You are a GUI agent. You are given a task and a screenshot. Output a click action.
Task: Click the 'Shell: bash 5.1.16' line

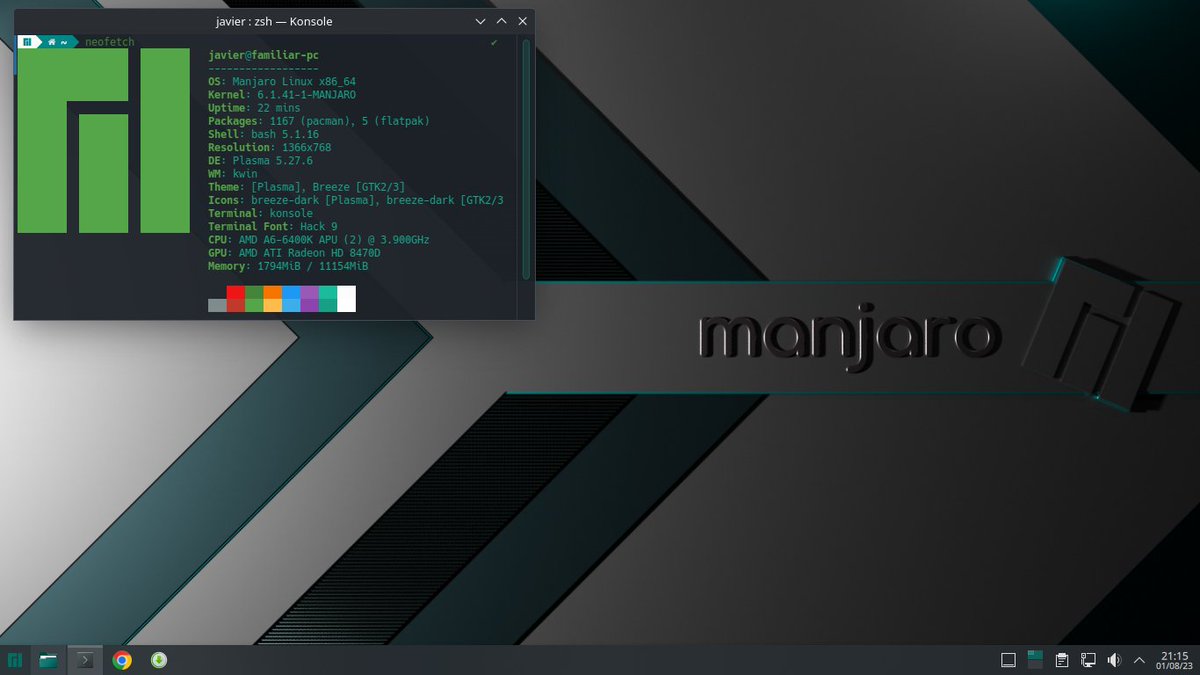pos(264,134)
